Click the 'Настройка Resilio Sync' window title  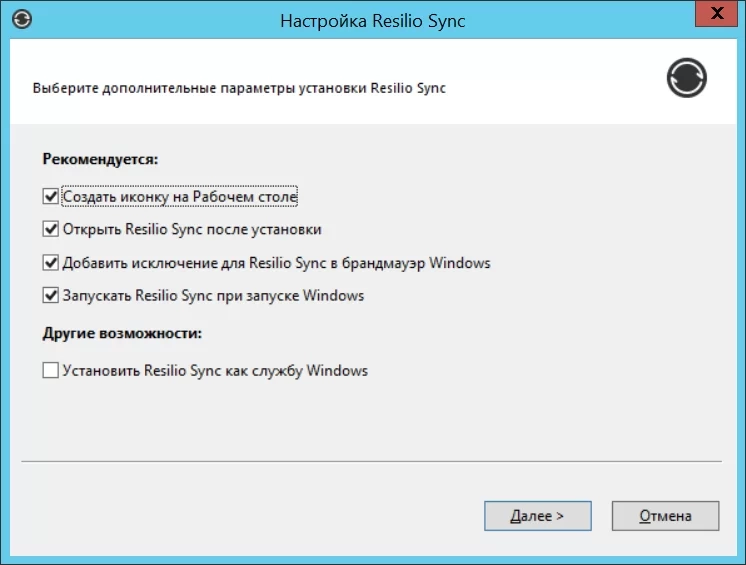click(x=373, y=20)
